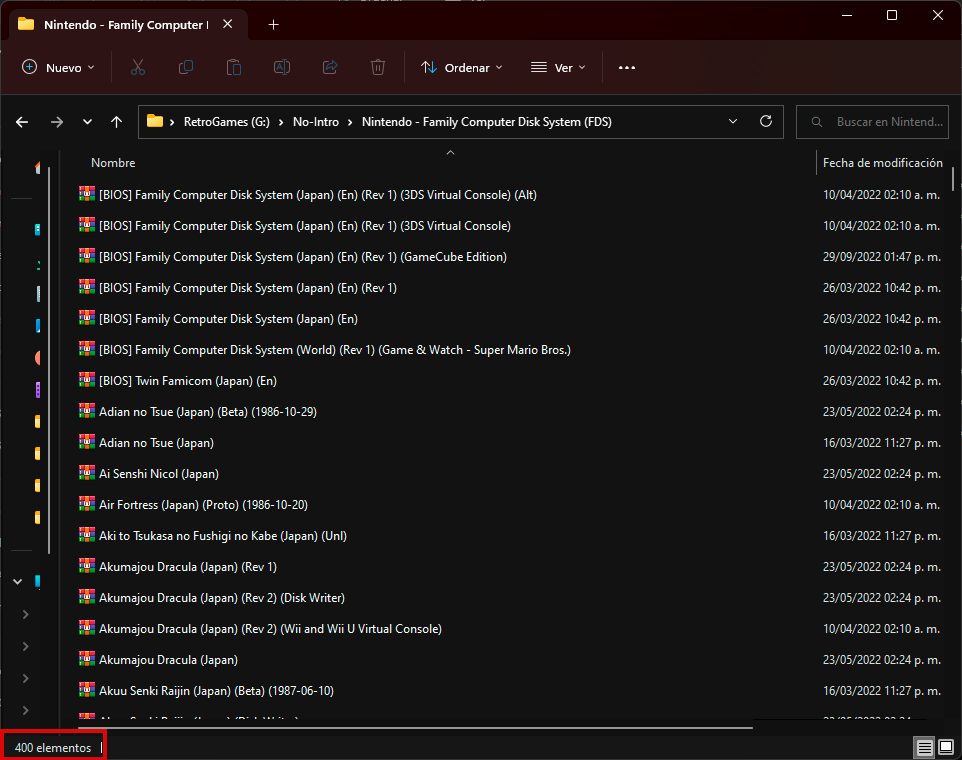Image resolution: width=962 pixels, height=760 pixels.
Task: Click the Delete trash icon
Action: pyautogui.click(x=378, y=67)
